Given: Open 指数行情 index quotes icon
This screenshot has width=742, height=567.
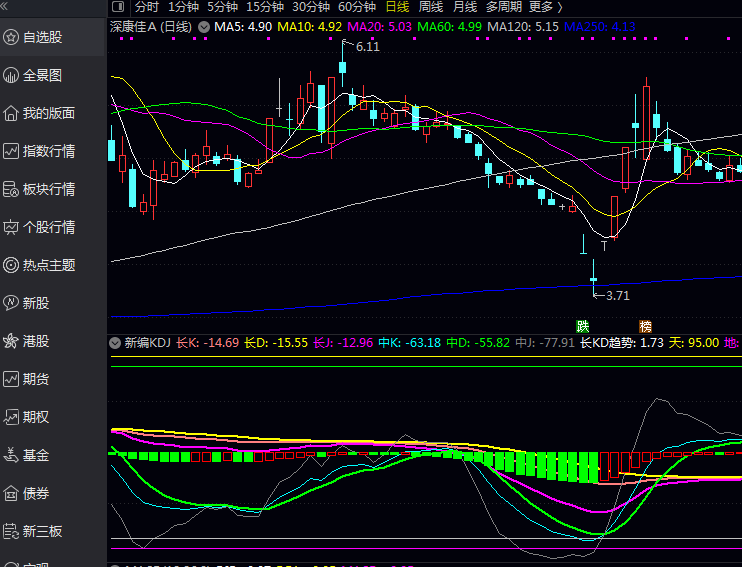Looking at the screenshot, I should 11,151.
